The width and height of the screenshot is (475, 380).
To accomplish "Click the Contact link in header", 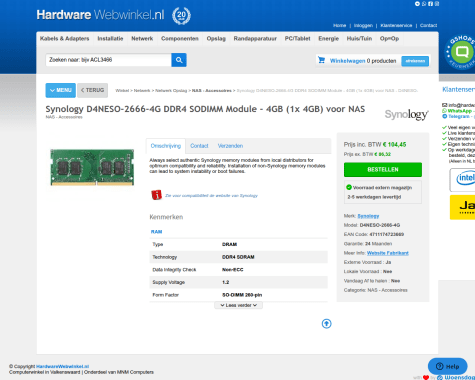I will [428, 25].
